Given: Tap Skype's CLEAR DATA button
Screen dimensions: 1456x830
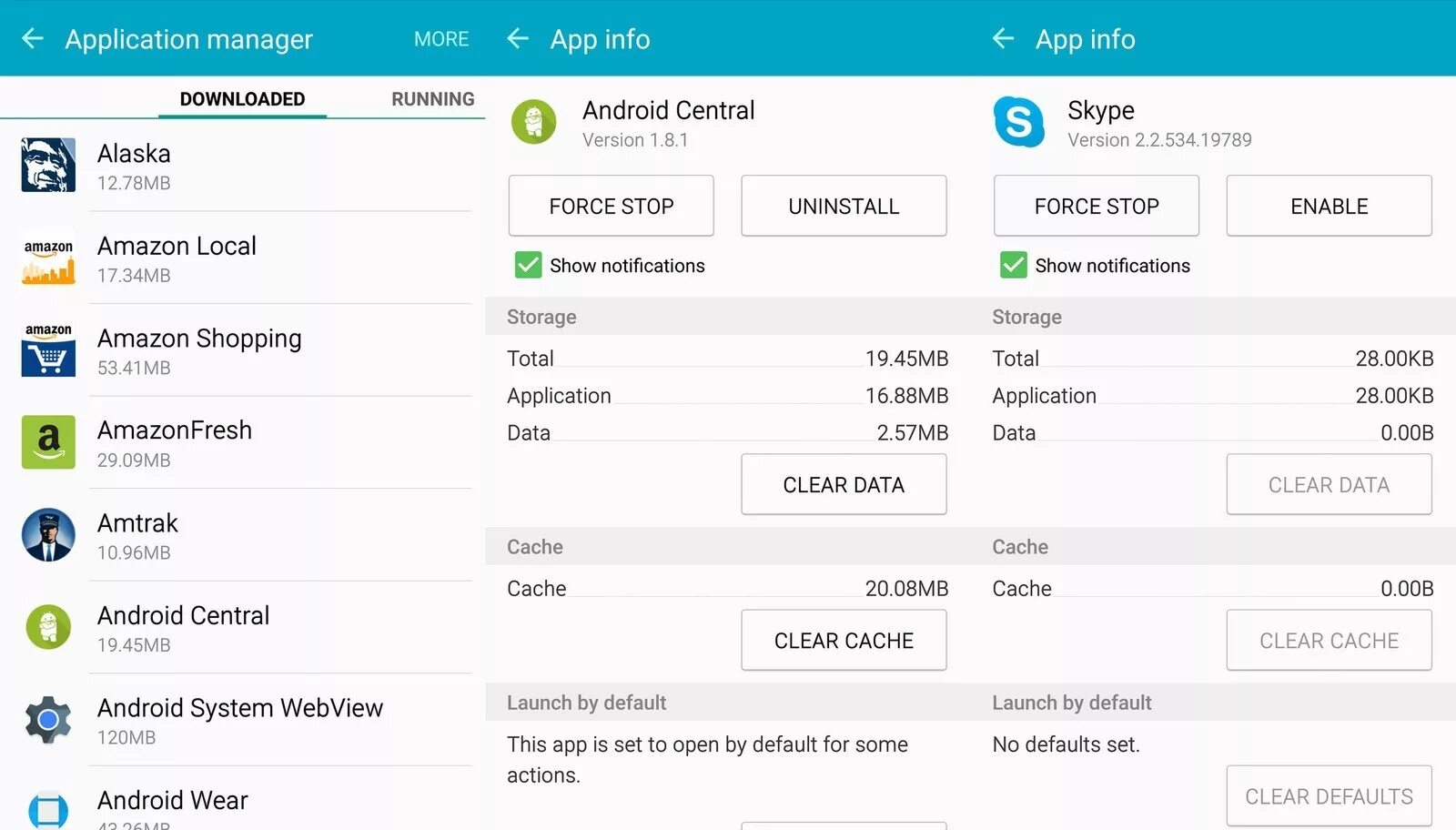Looking at the screenshot, I should click(1329, 484).
